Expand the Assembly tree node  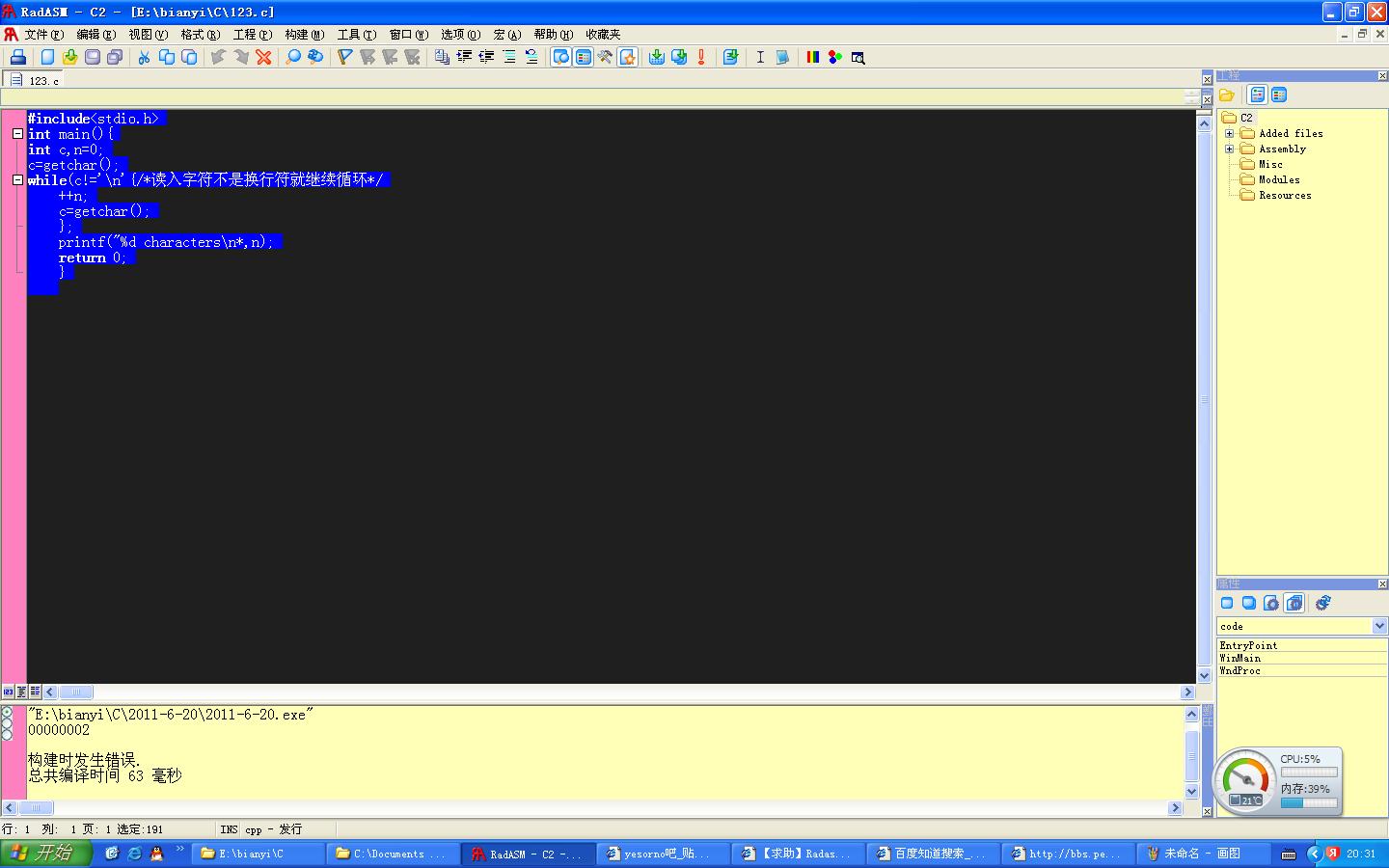pyautogui.click(x=1230, y=149)
